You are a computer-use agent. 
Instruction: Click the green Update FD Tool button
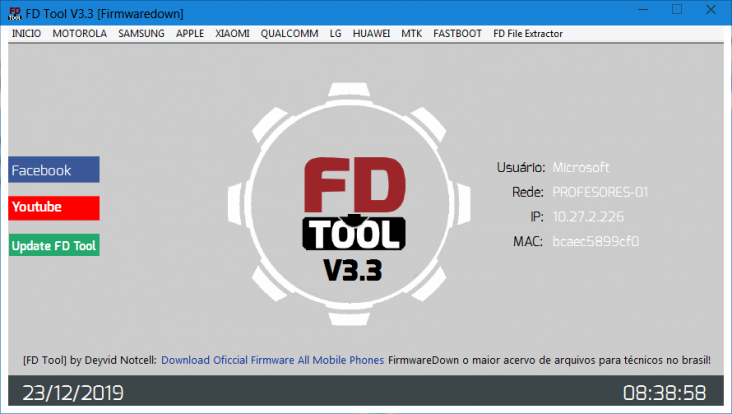(x=54, y=245)
